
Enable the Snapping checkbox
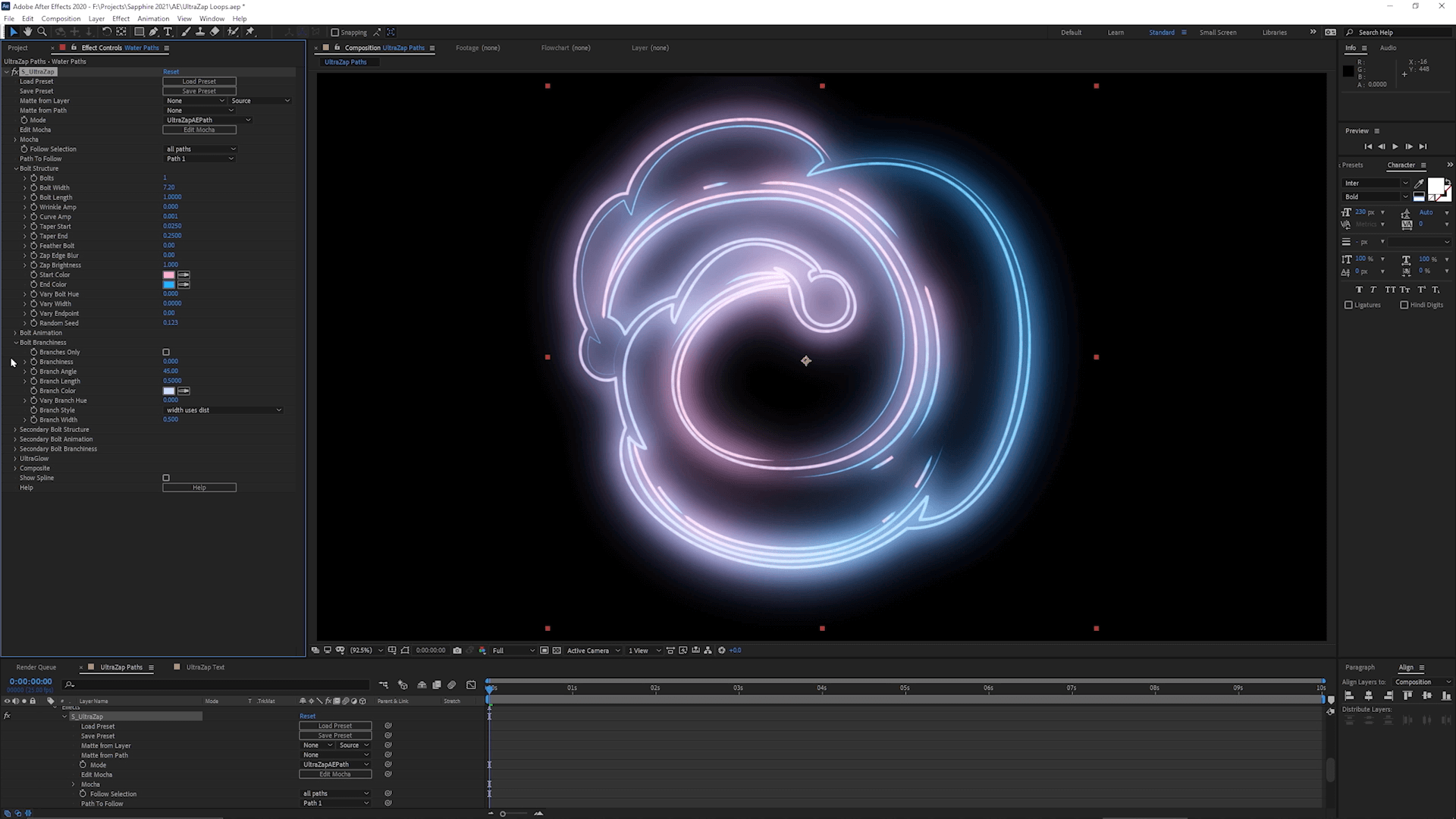[335, 33]
